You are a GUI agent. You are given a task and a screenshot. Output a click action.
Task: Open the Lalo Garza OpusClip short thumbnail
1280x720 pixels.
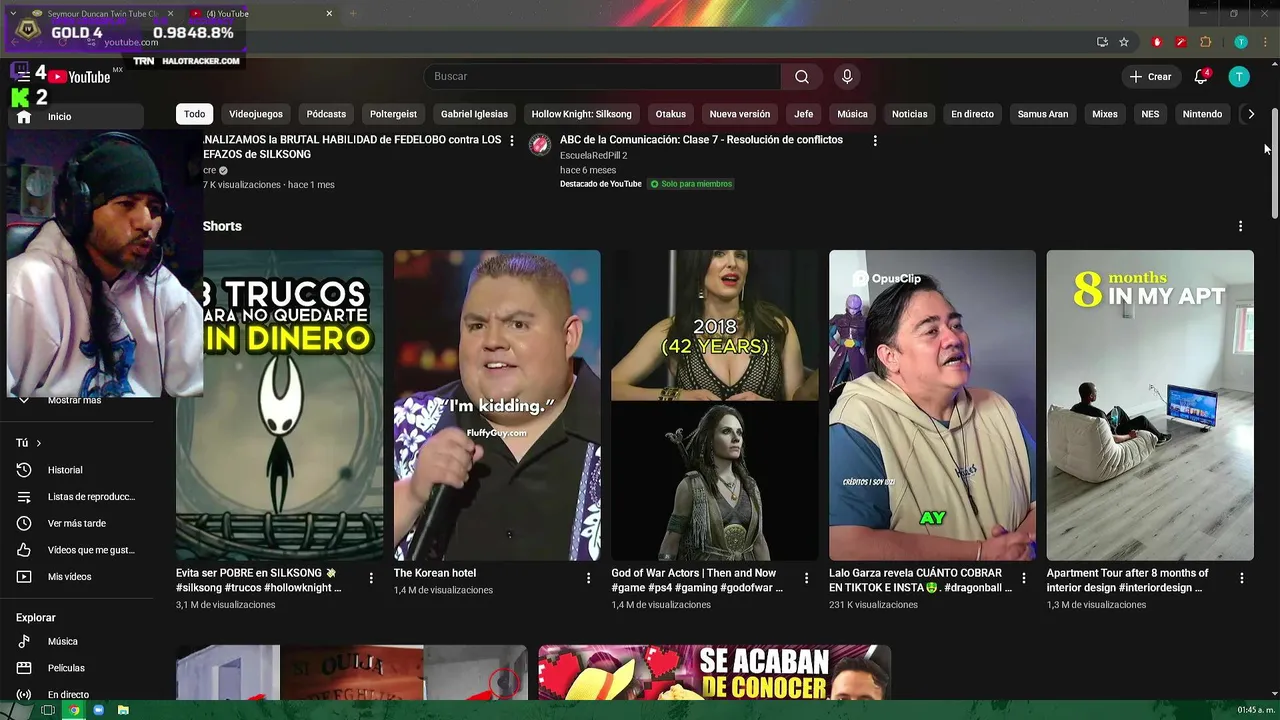coord(932,405)
